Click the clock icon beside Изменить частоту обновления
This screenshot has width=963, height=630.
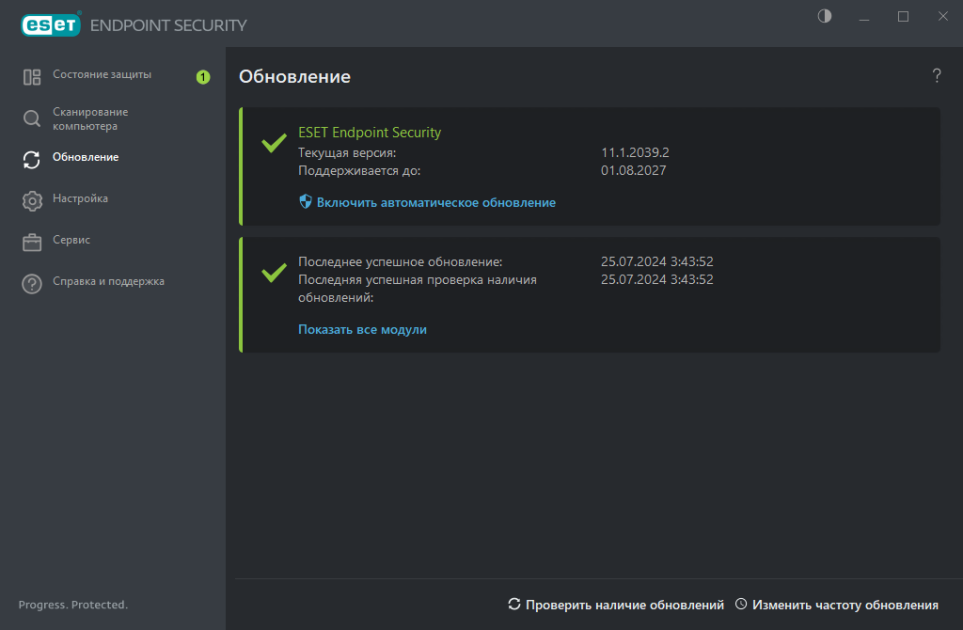pos(741,604)
